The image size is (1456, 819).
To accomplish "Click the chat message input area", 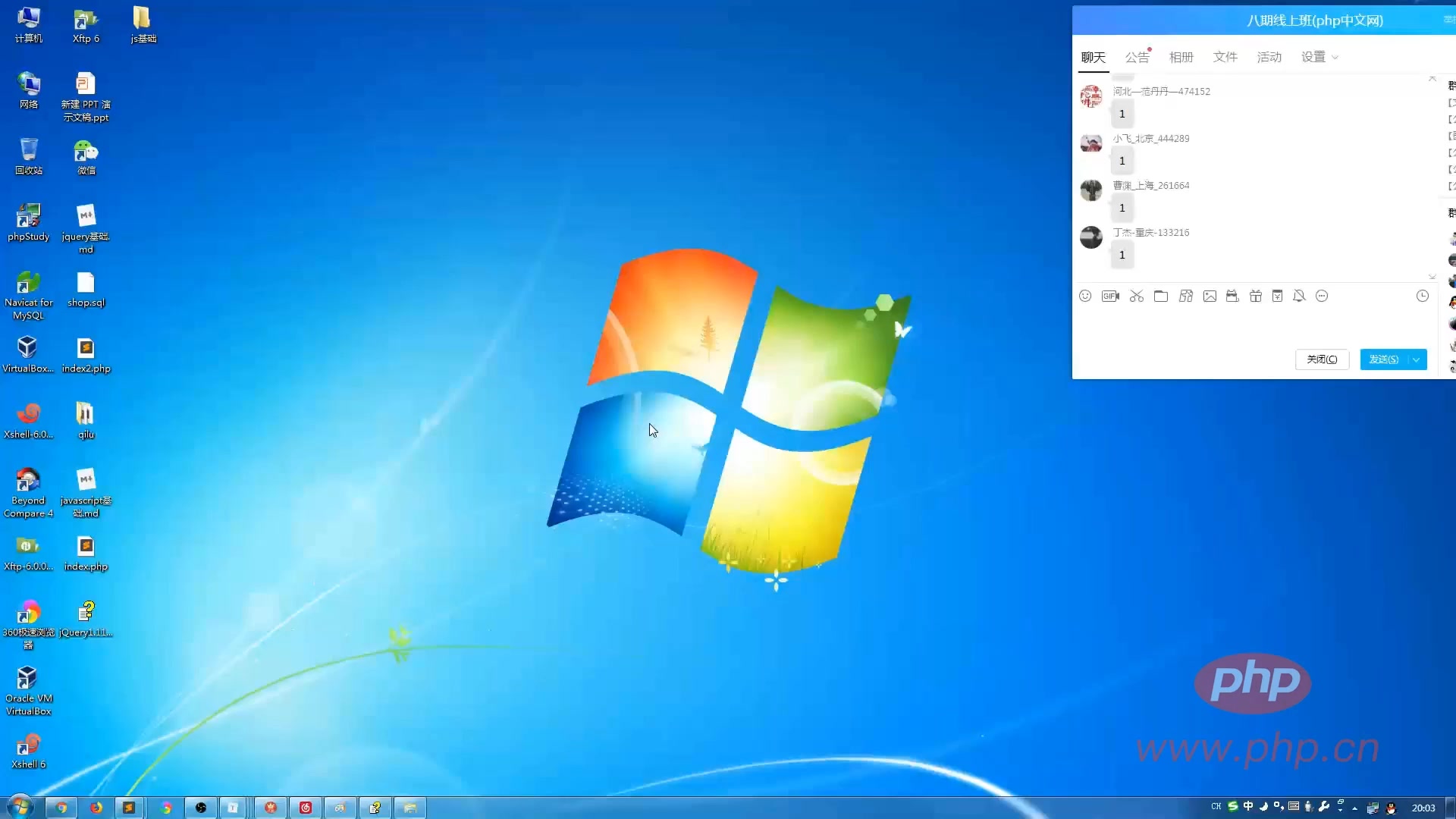I will [1255, 326].
